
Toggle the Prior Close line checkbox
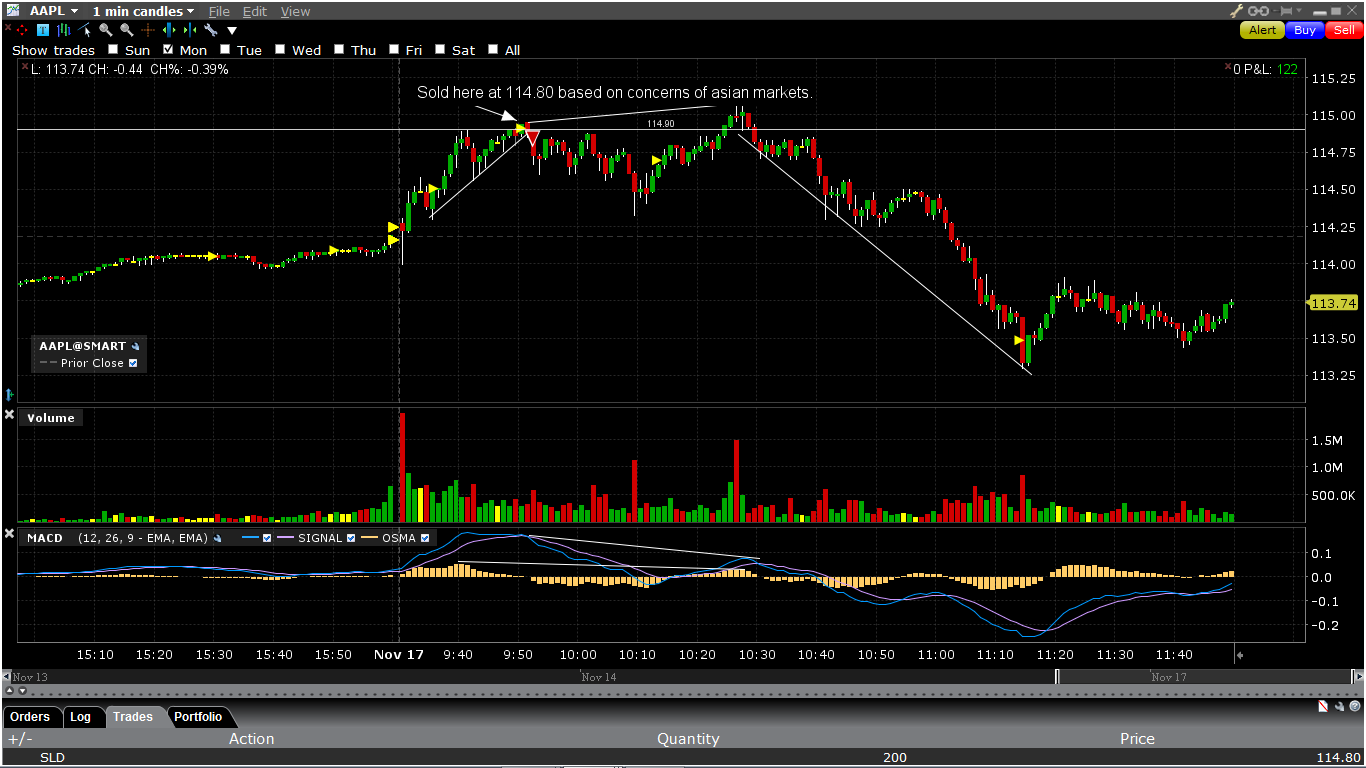point(132,363)
